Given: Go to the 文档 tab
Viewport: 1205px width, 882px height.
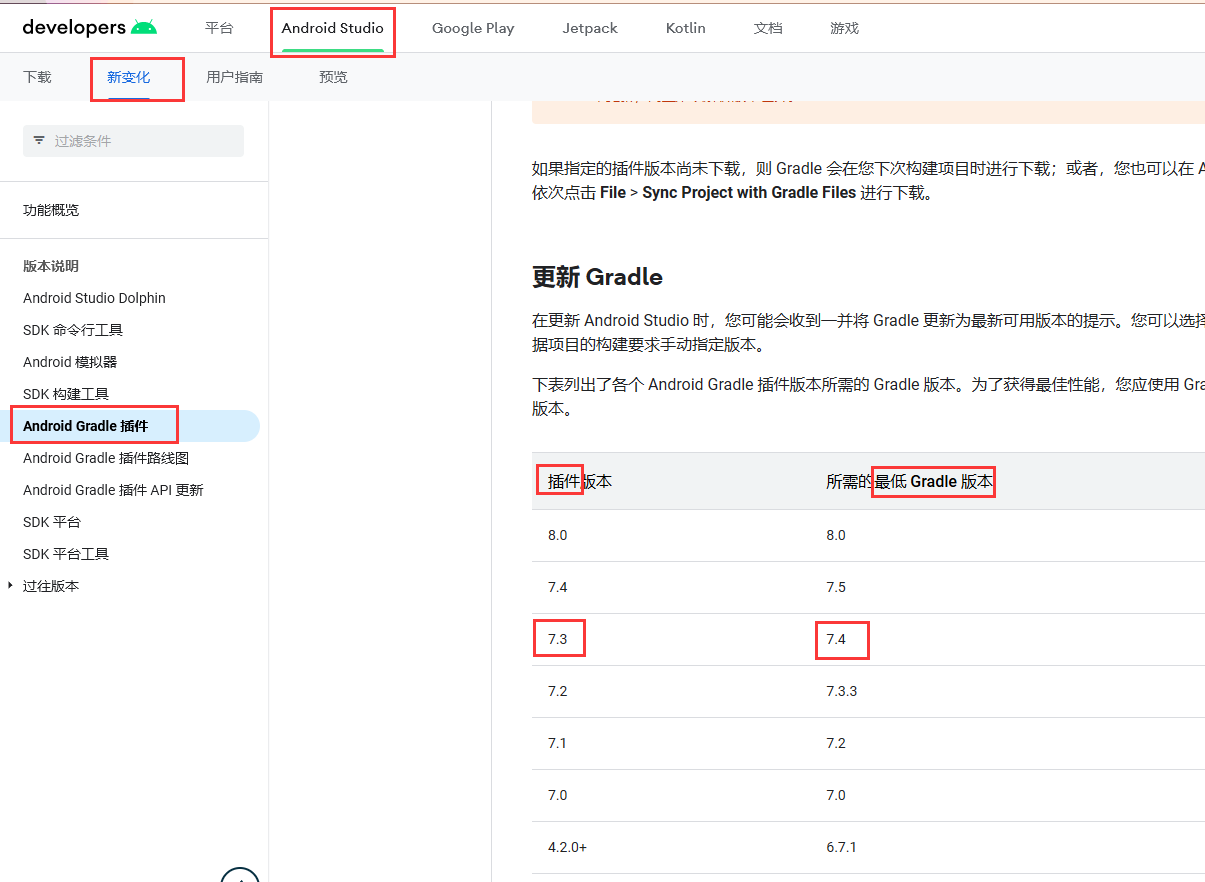Looking at the screenshot, I should (768, 28).
